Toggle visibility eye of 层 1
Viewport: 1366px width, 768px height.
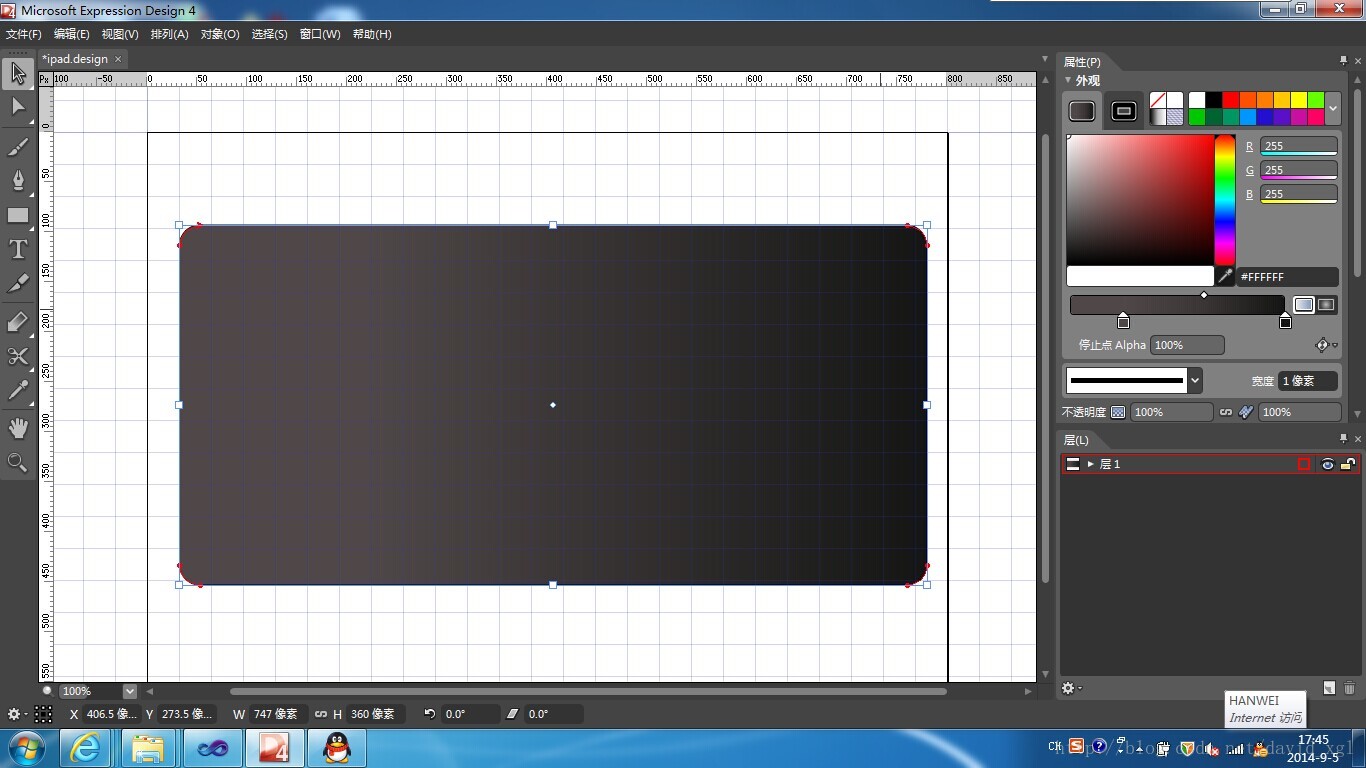[1327, 464]
